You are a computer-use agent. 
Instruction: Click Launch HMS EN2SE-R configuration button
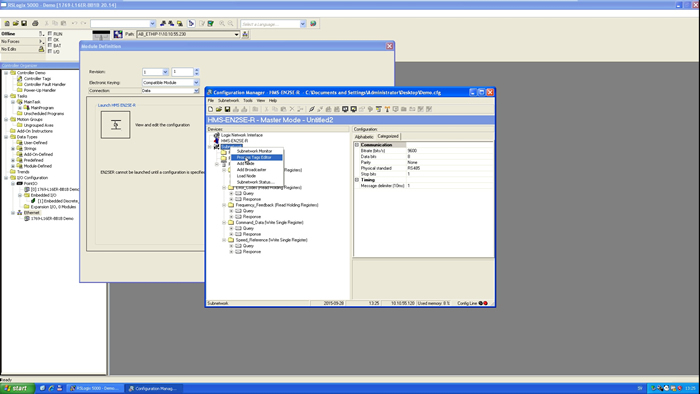pos(116,125)
